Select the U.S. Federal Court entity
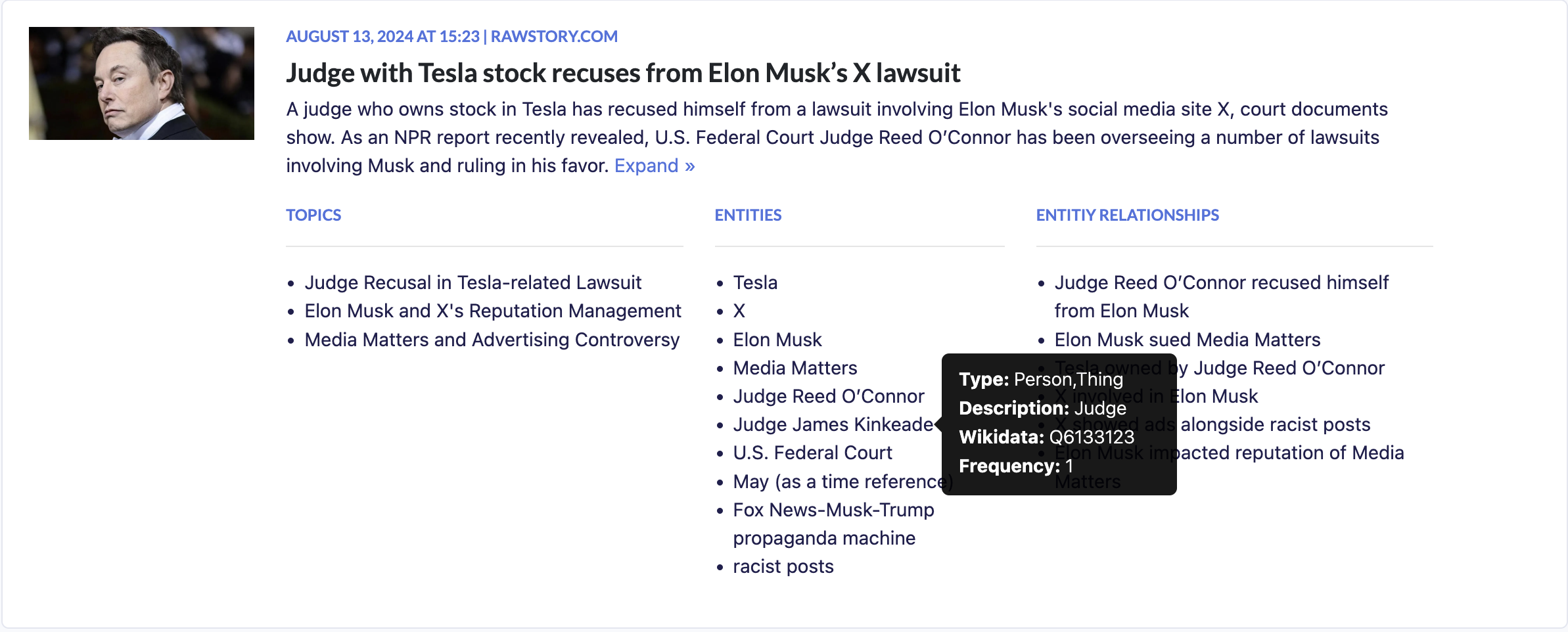1568x632 pixels. pos(812,453)
